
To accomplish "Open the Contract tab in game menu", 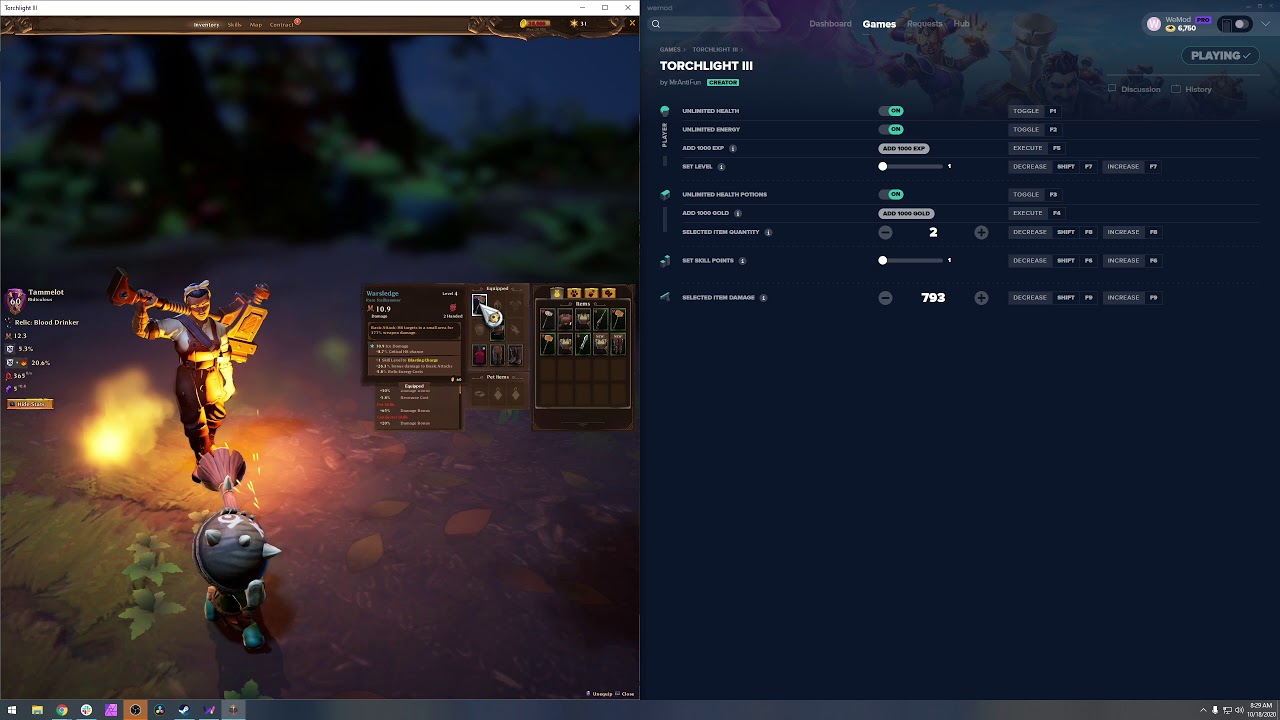I will (x=282, y=24).
